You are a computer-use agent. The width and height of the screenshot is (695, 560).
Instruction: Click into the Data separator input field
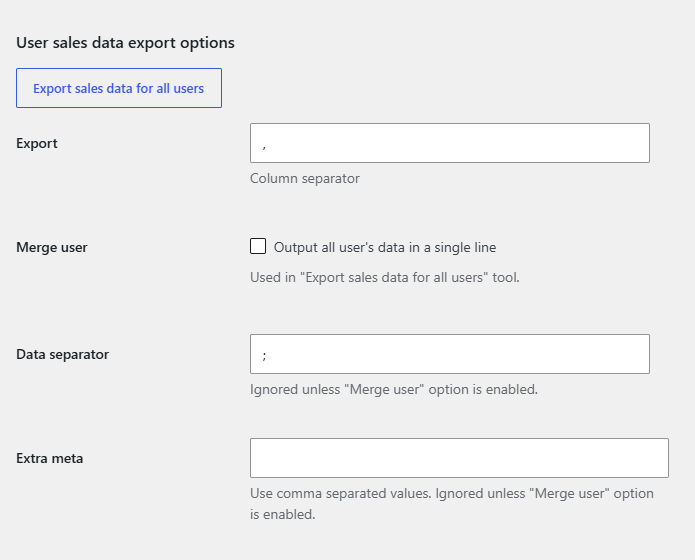click(450, 354)
